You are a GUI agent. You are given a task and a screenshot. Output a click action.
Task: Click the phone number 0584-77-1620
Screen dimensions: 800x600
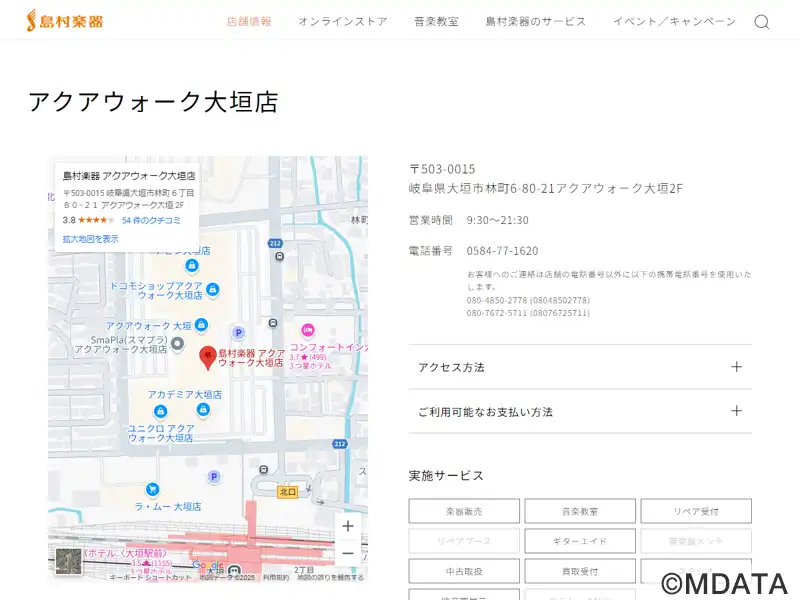(503, 251)
